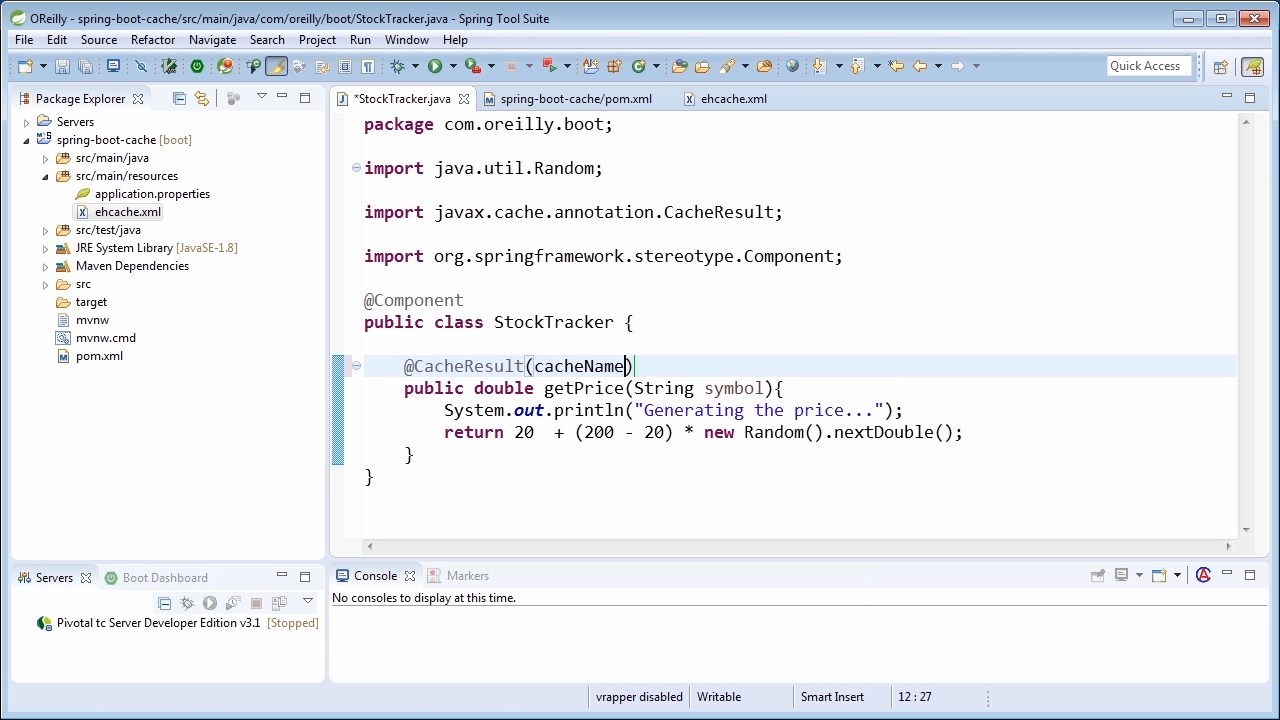Click the New file wizard icon
This screenshot has width=1280, height=720.
(x=23, y=66)
